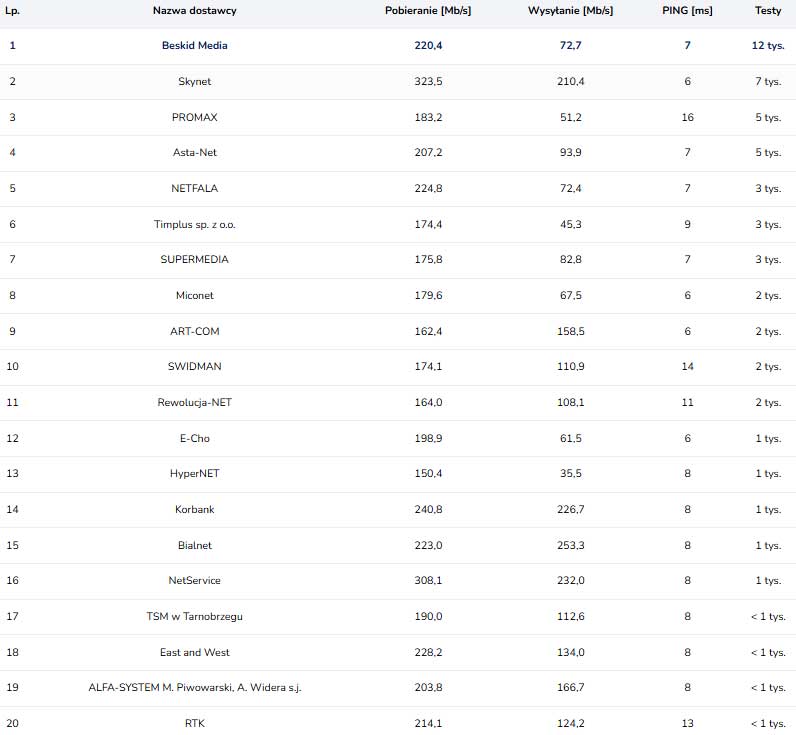Click the Beskid Media provider name
Image resolution: width=796 pixels, height=735 pixels.
click(x=194, y=45)
